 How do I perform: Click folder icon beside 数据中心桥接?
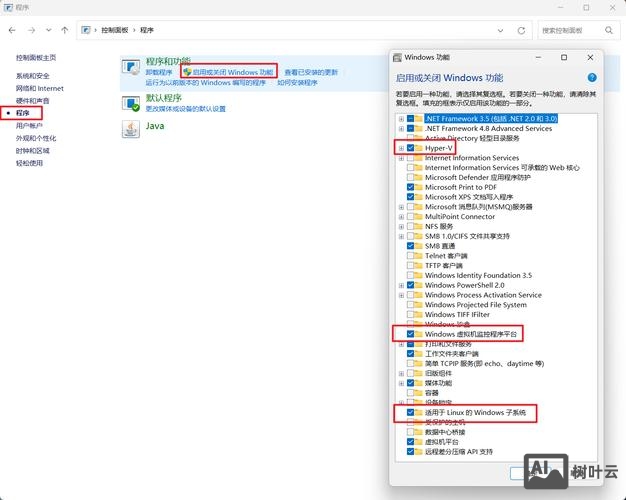[418, 432]
